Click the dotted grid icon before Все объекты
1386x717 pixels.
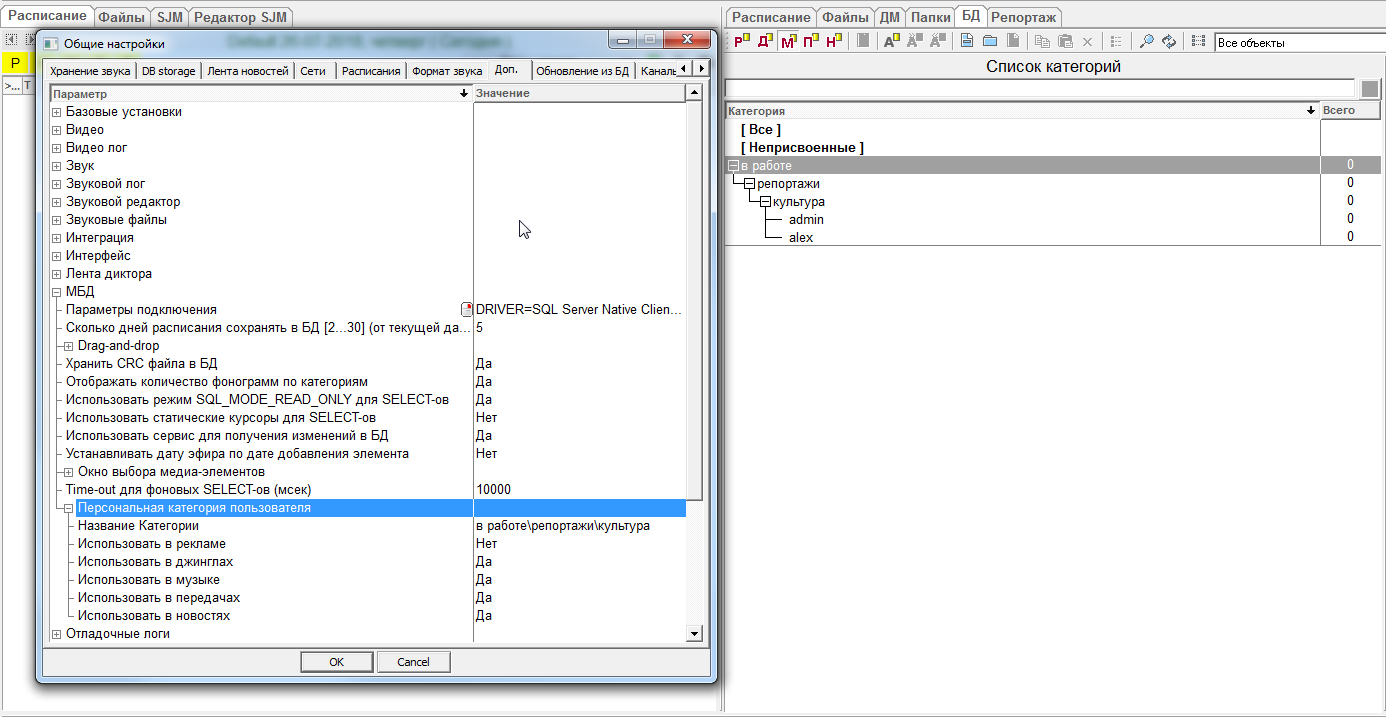coord(1198,41)
